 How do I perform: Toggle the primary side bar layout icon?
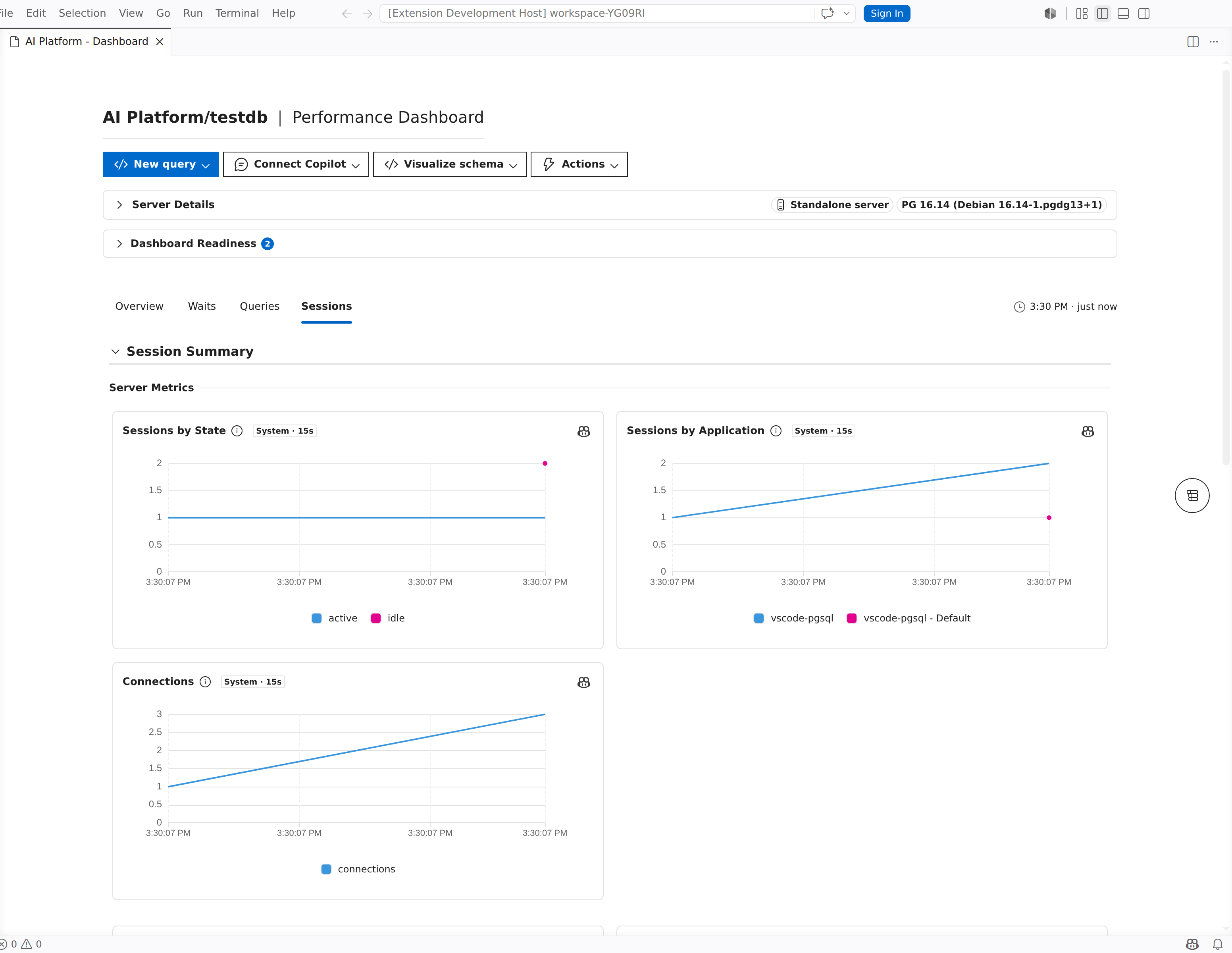tap(1102, 14)
